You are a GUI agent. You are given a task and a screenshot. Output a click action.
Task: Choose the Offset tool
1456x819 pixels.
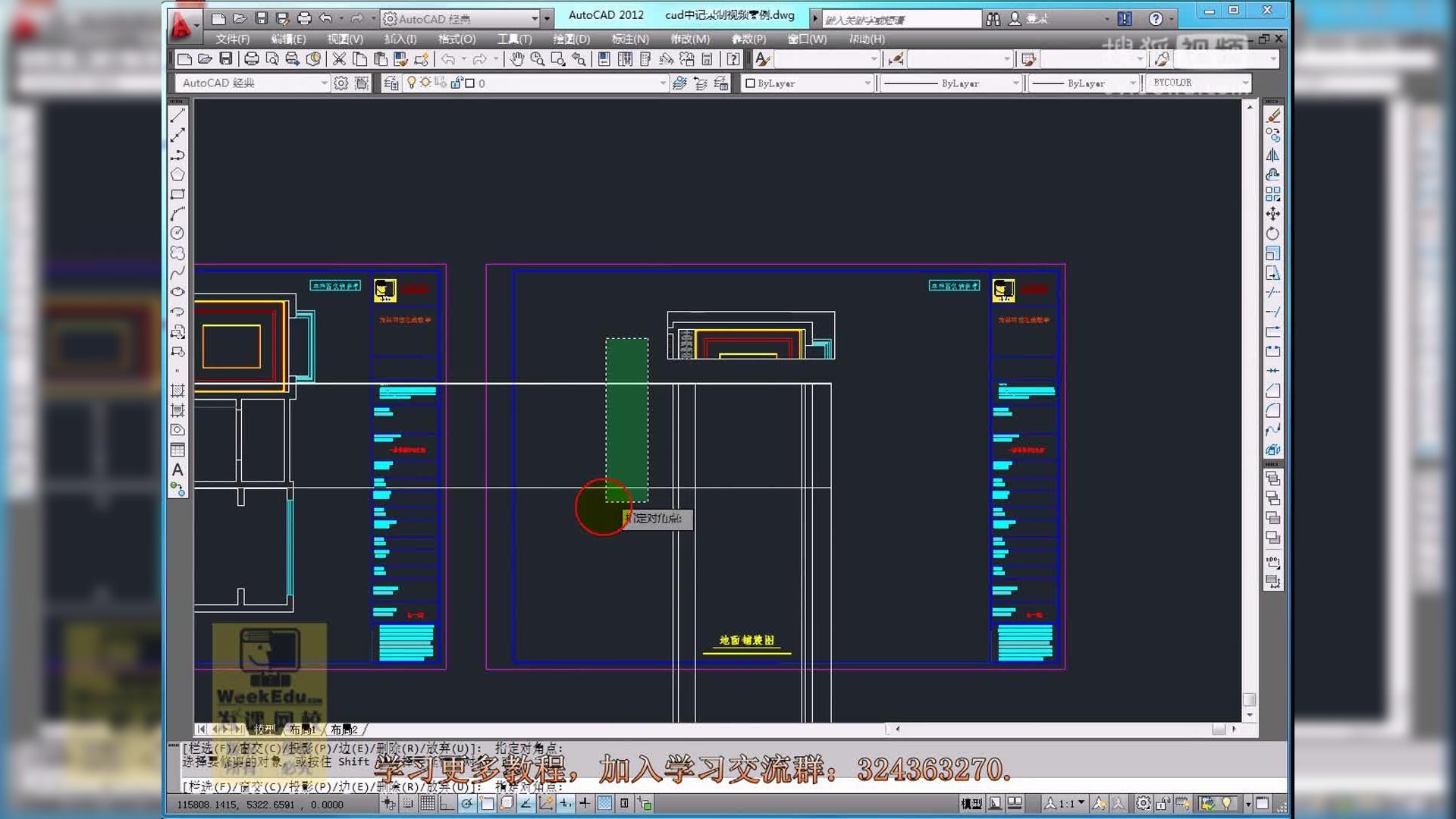click(x=1273, y=174)
